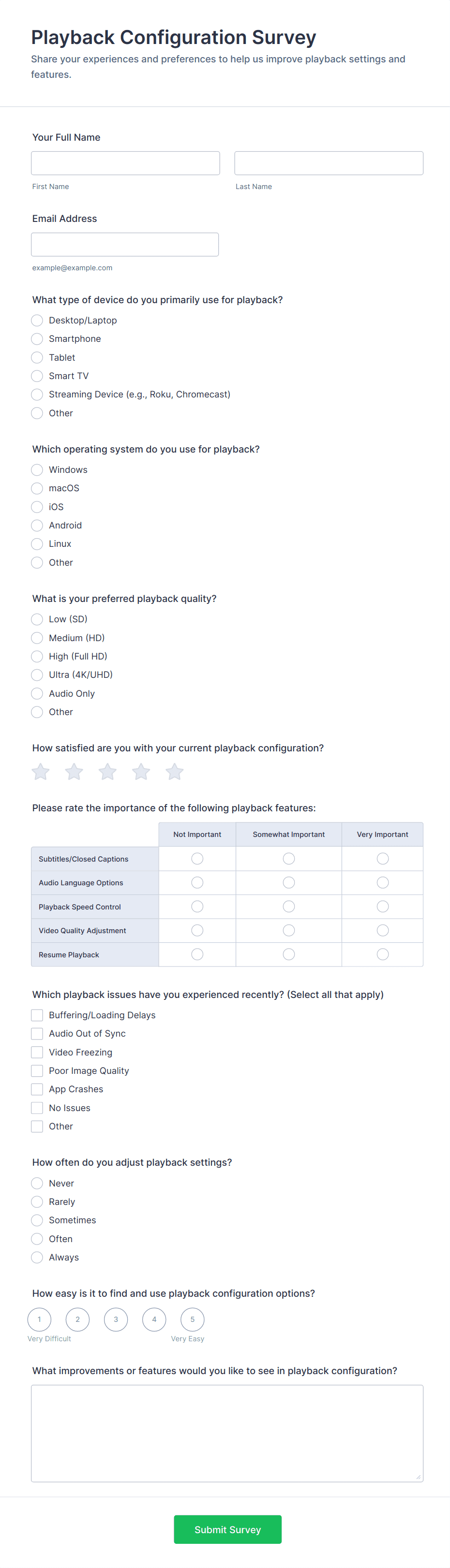Choose macOS operating system option
Viewport: 450px width, 1568px height.
[x=37, y=488]
